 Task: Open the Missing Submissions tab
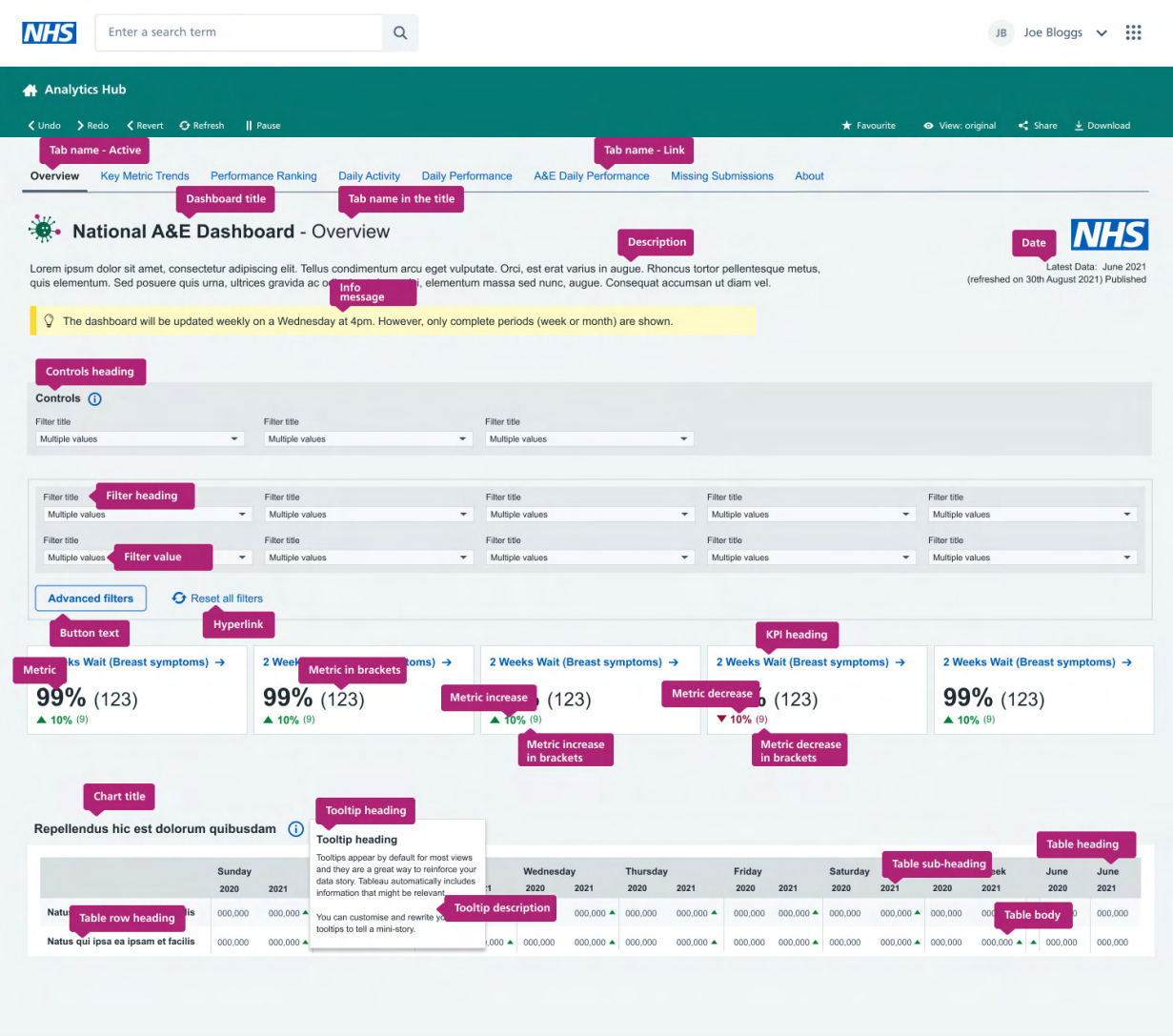coord(721,176)
